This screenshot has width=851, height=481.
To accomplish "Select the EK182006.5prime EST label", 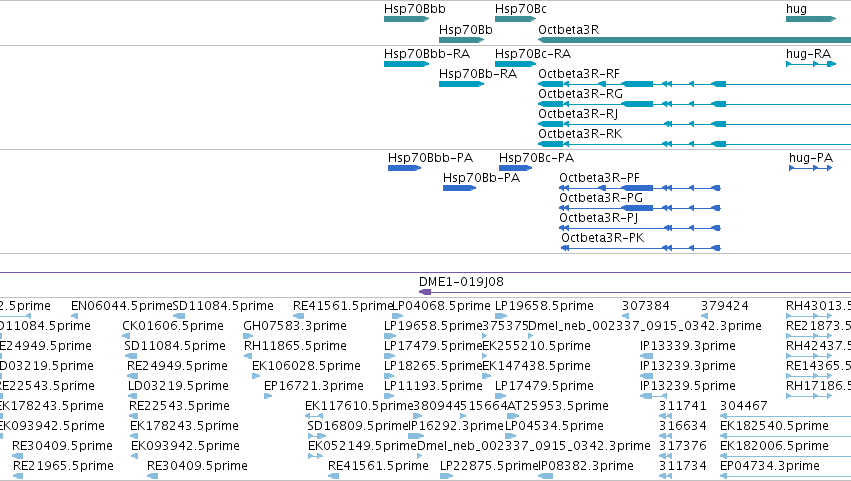I will click(x=774, y=446).
